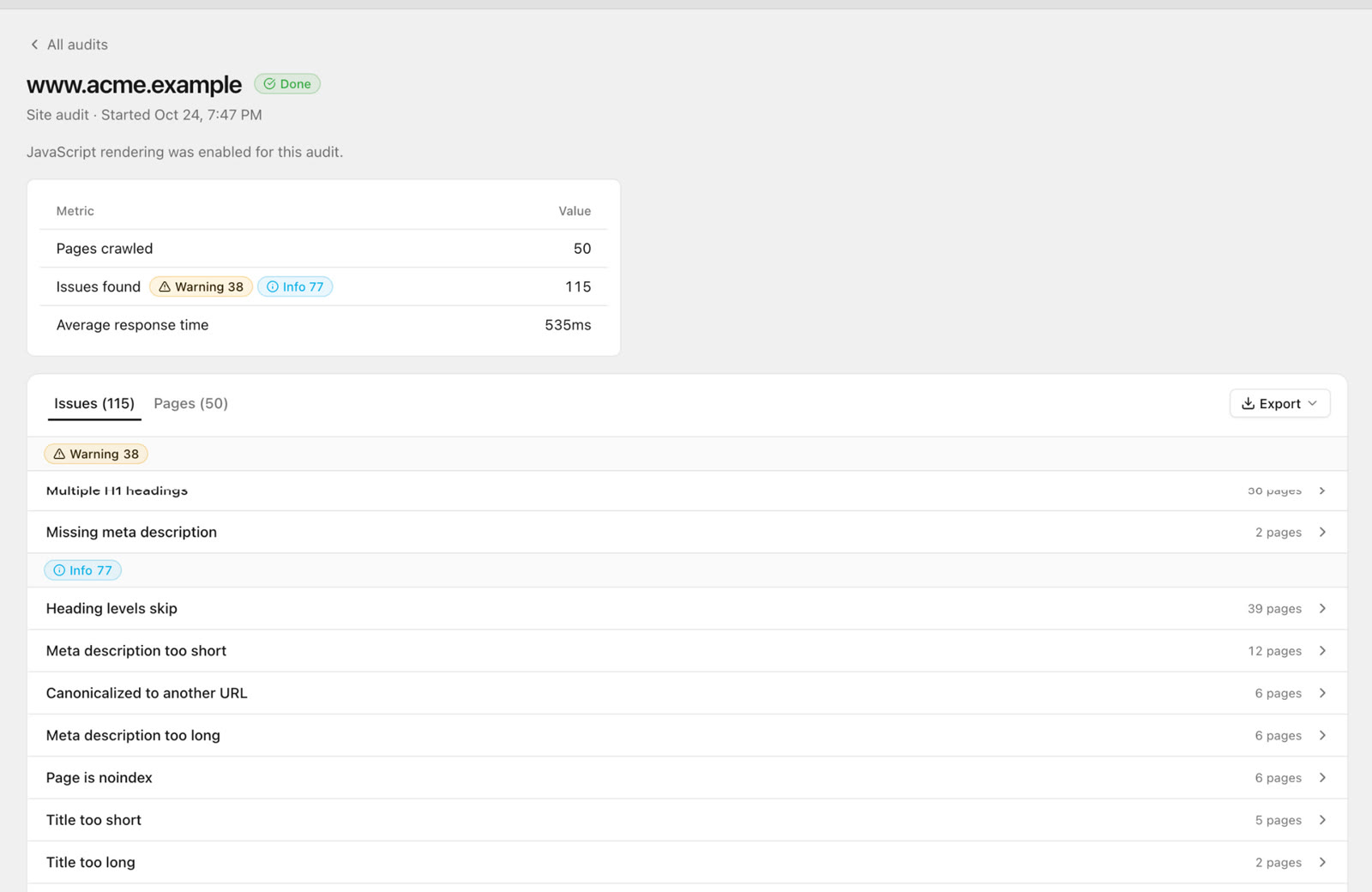Expand Page is noindex row chevron
The height and width of the screenshot is (892, 1372).
[x=1322, y=778]
